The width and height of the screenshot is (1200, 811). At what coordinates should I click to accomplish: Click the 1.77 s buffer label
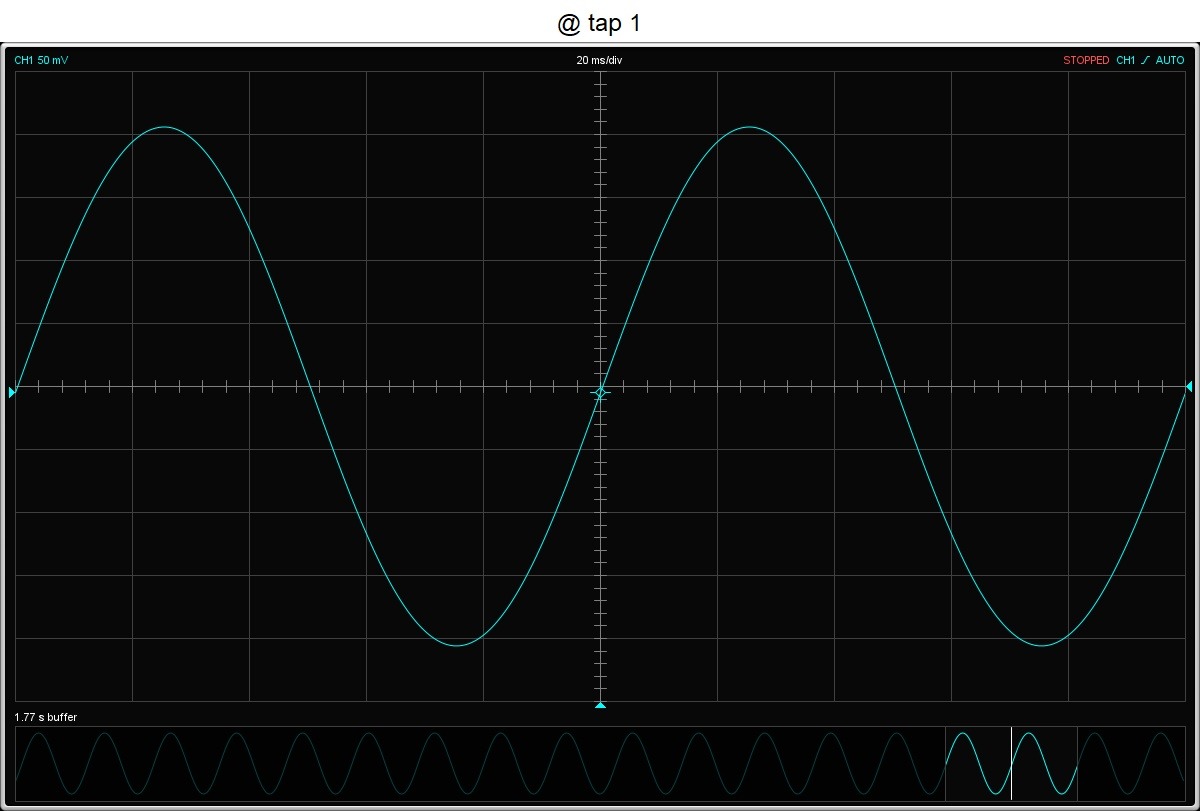[45, 717]
